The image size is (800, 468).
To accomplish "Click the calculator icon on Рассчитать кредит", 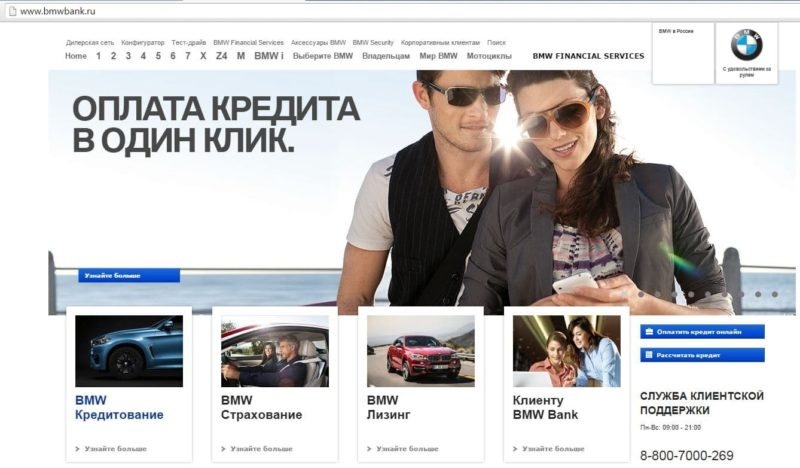I will [x=649, y=355].
